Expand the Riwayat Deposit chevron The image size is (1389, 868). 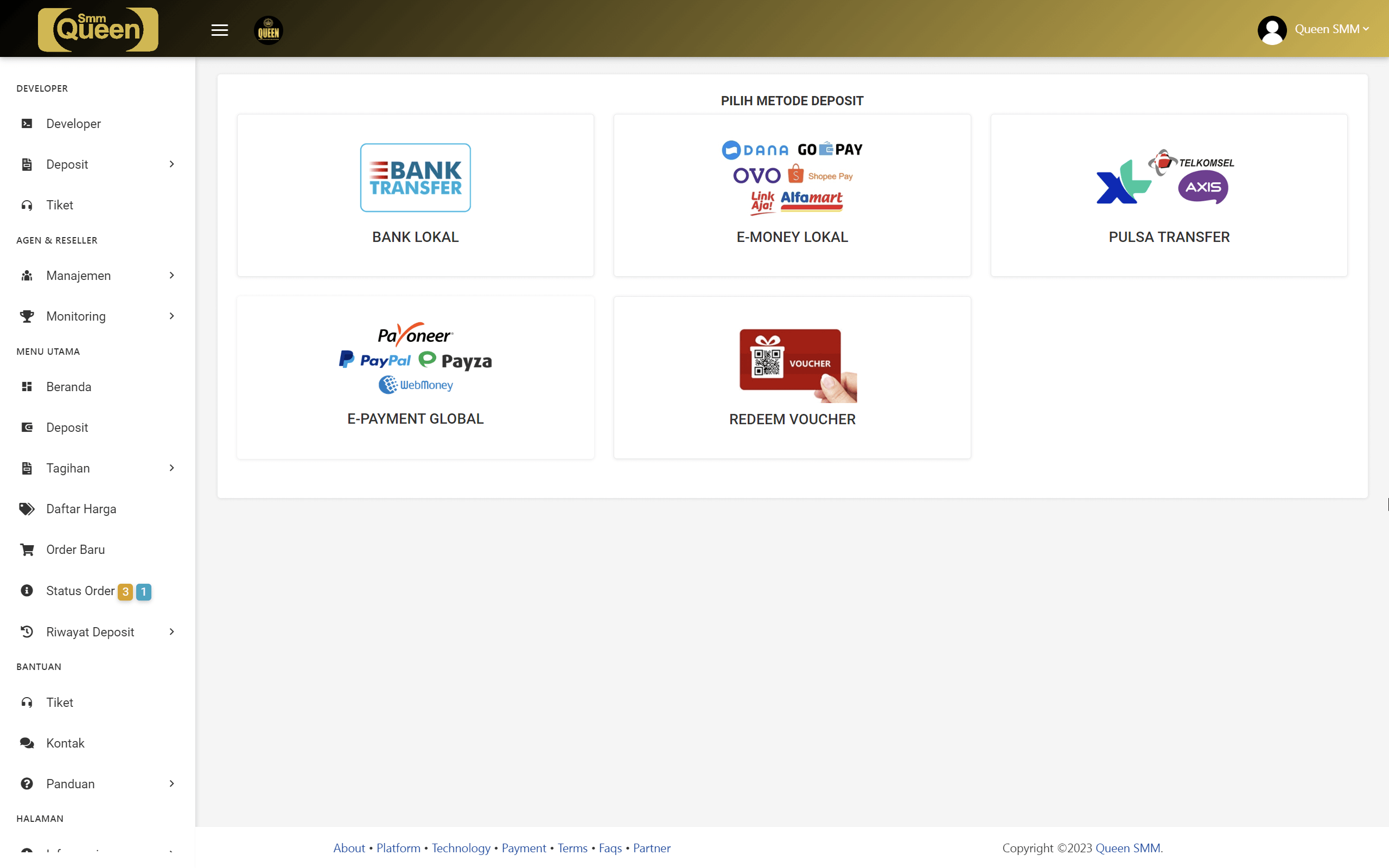(171, 632)
